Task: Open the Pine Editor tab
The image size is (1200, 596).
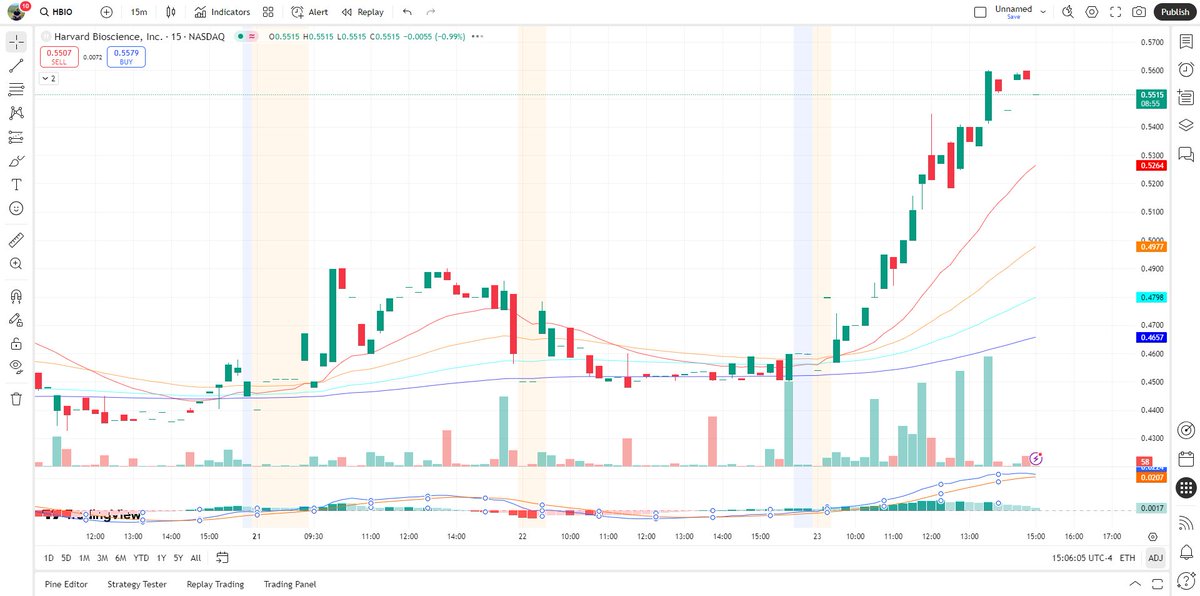Action: coord(67,584)
